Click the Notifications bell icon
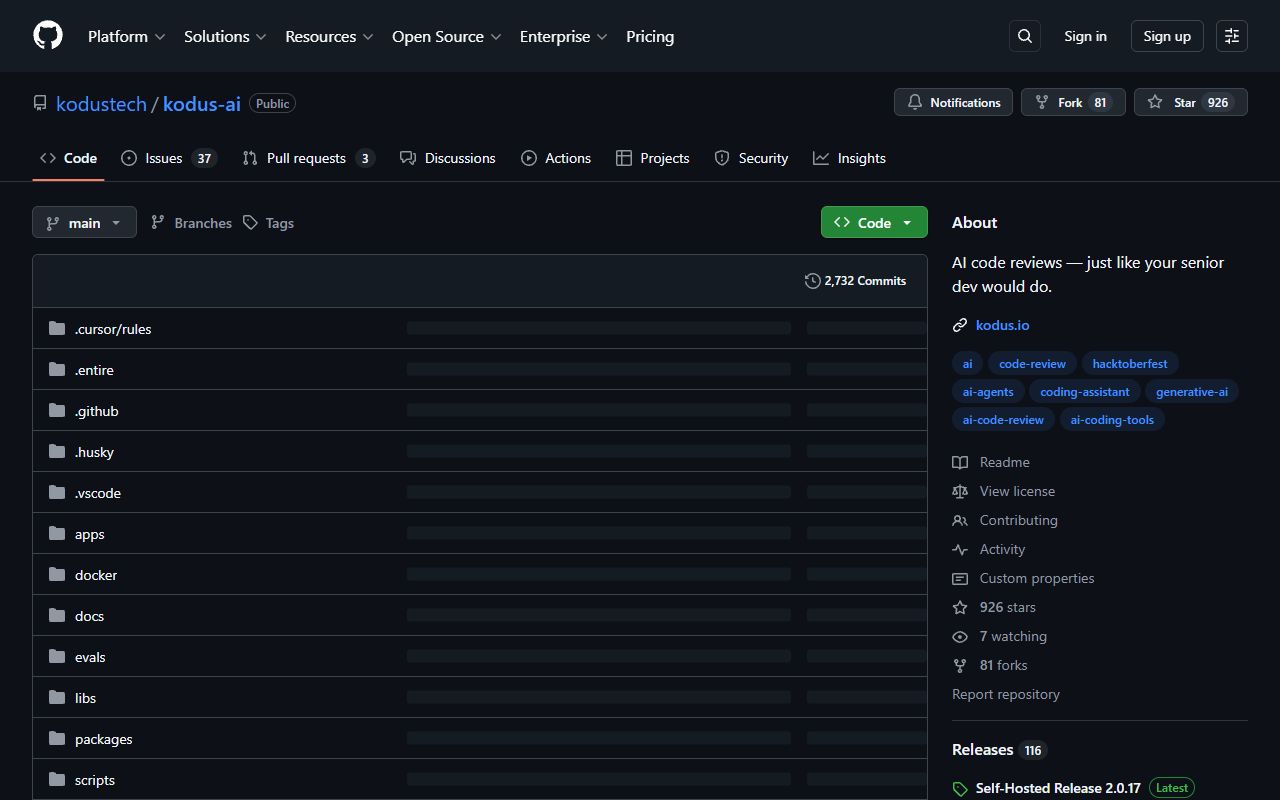The height and width of the screenshot is (800, 1280). click(915, 102)
